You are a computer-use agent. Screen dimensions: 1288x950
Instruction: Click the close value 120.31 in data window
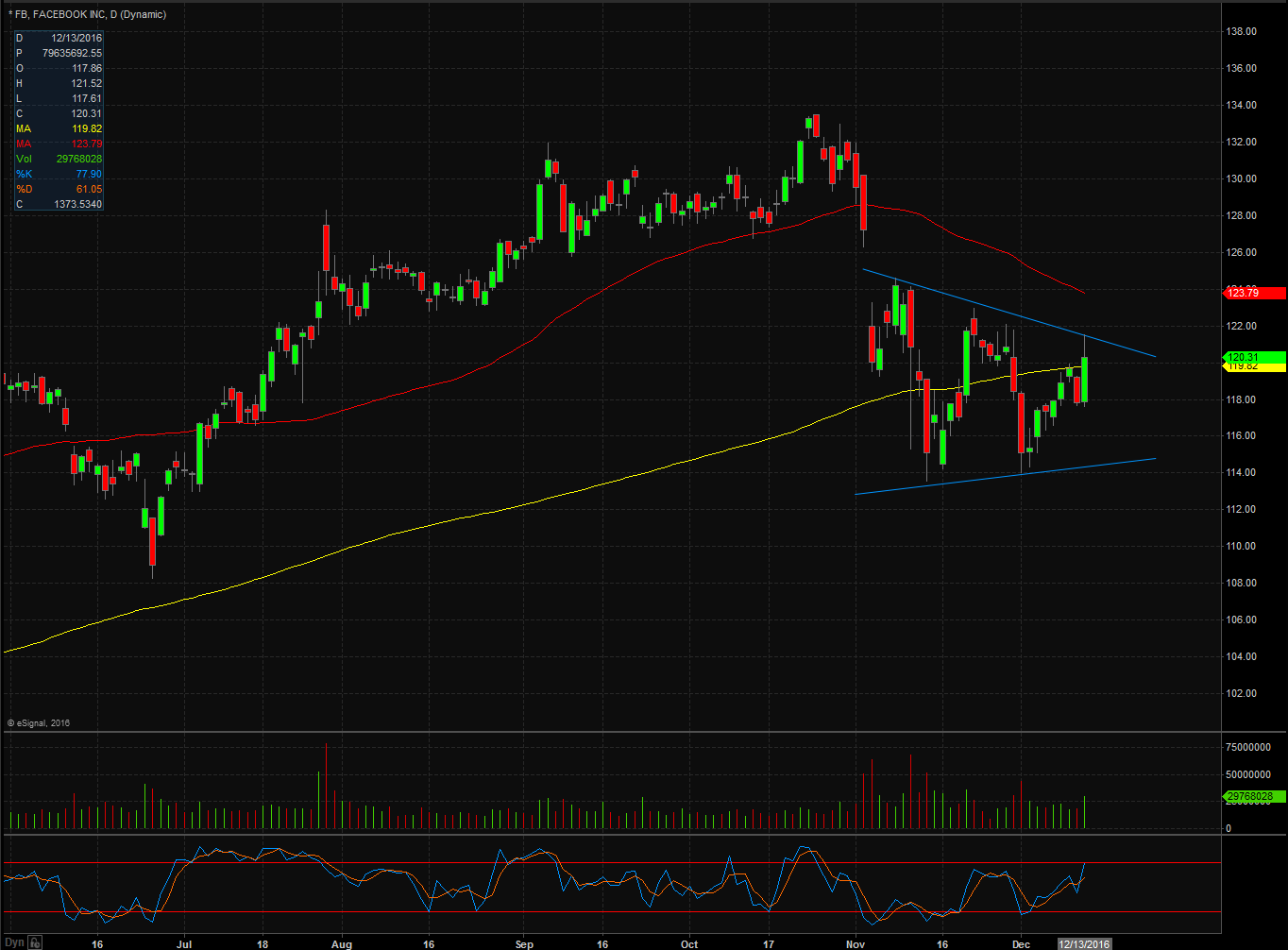(87, 113)
